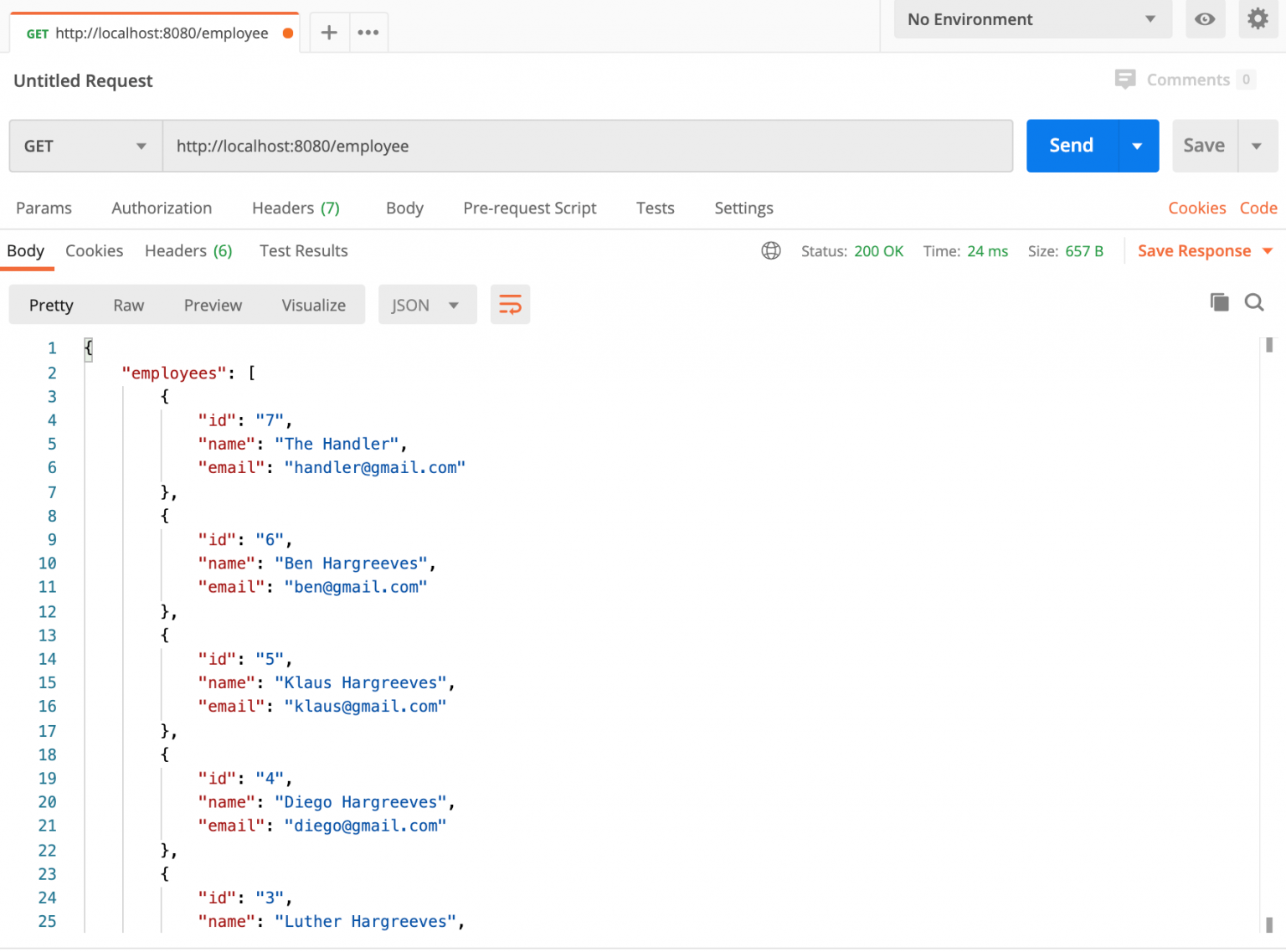
Task: Select the Pretty view mode
Action: click(x=51, y=305)
